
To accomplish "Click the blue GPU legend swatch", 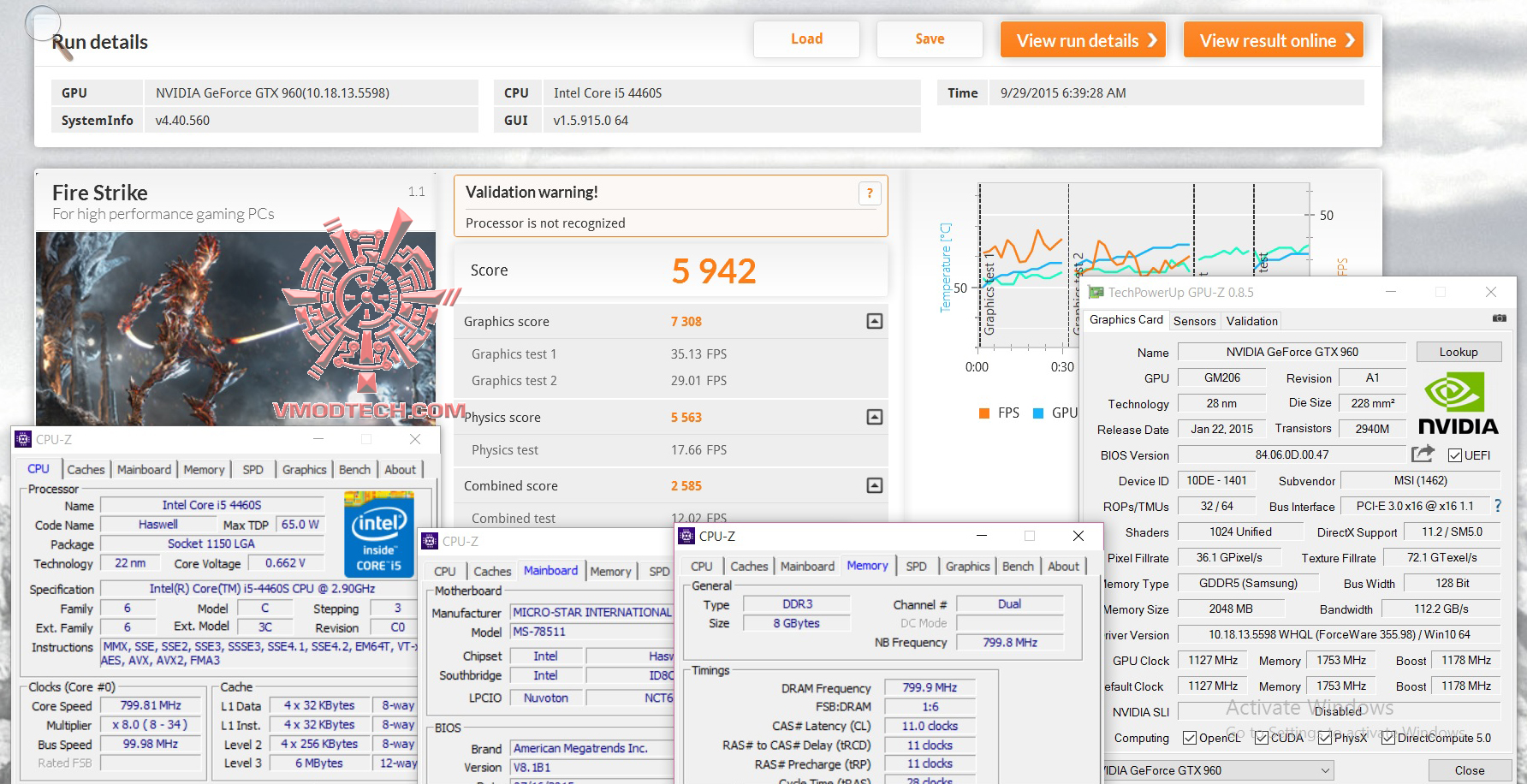I will 1038,413.
